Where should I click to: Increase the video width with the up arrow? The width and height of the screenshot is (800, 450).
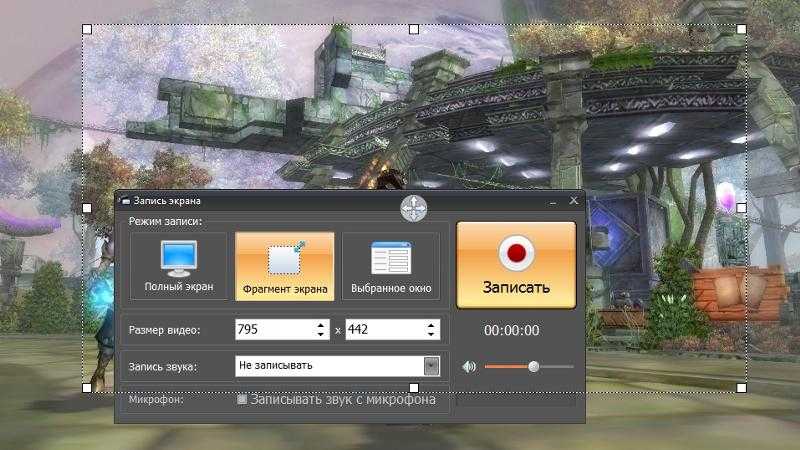click(x=320, y=324)
